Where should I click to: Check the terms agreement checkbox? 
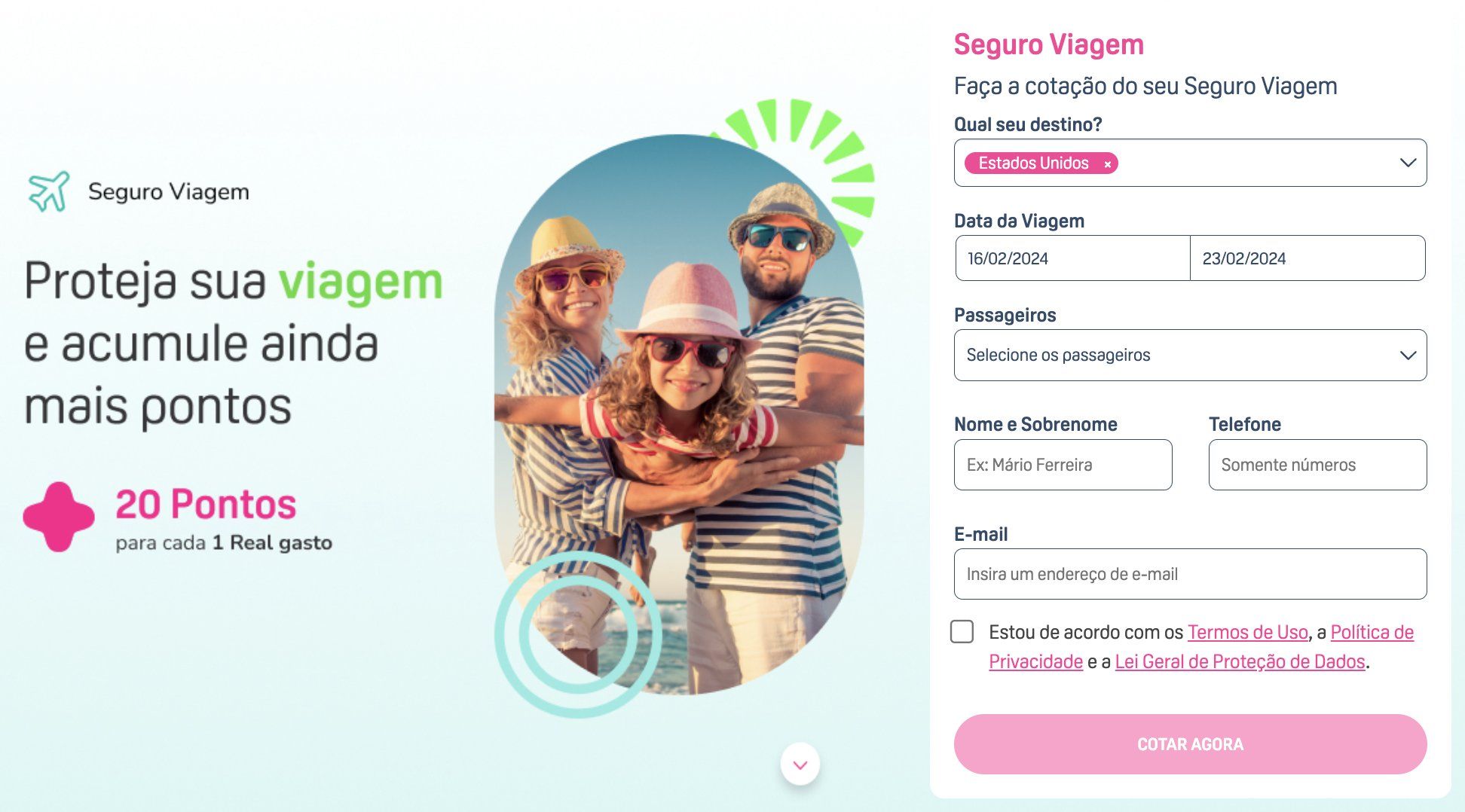[962, 631]
